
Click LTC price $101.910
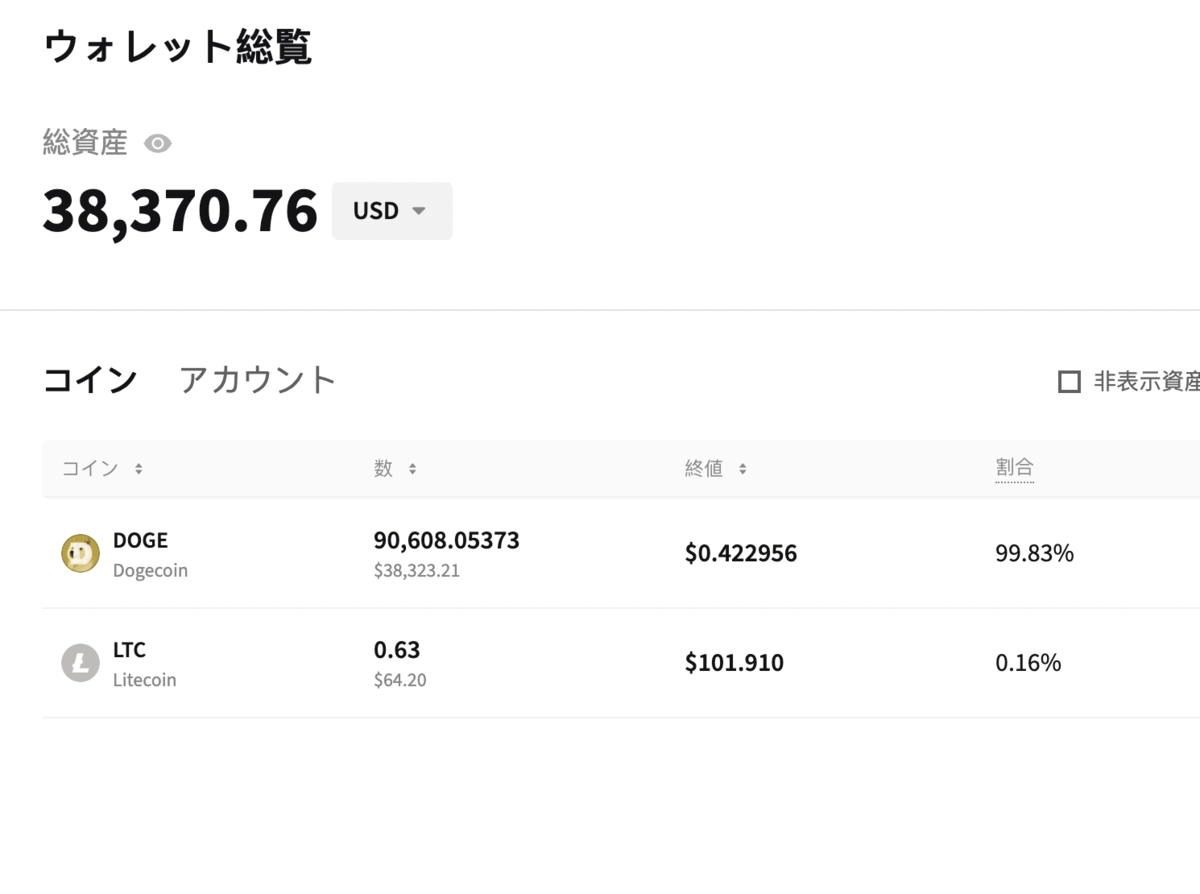pyautogui.click(x=734, y=663)
